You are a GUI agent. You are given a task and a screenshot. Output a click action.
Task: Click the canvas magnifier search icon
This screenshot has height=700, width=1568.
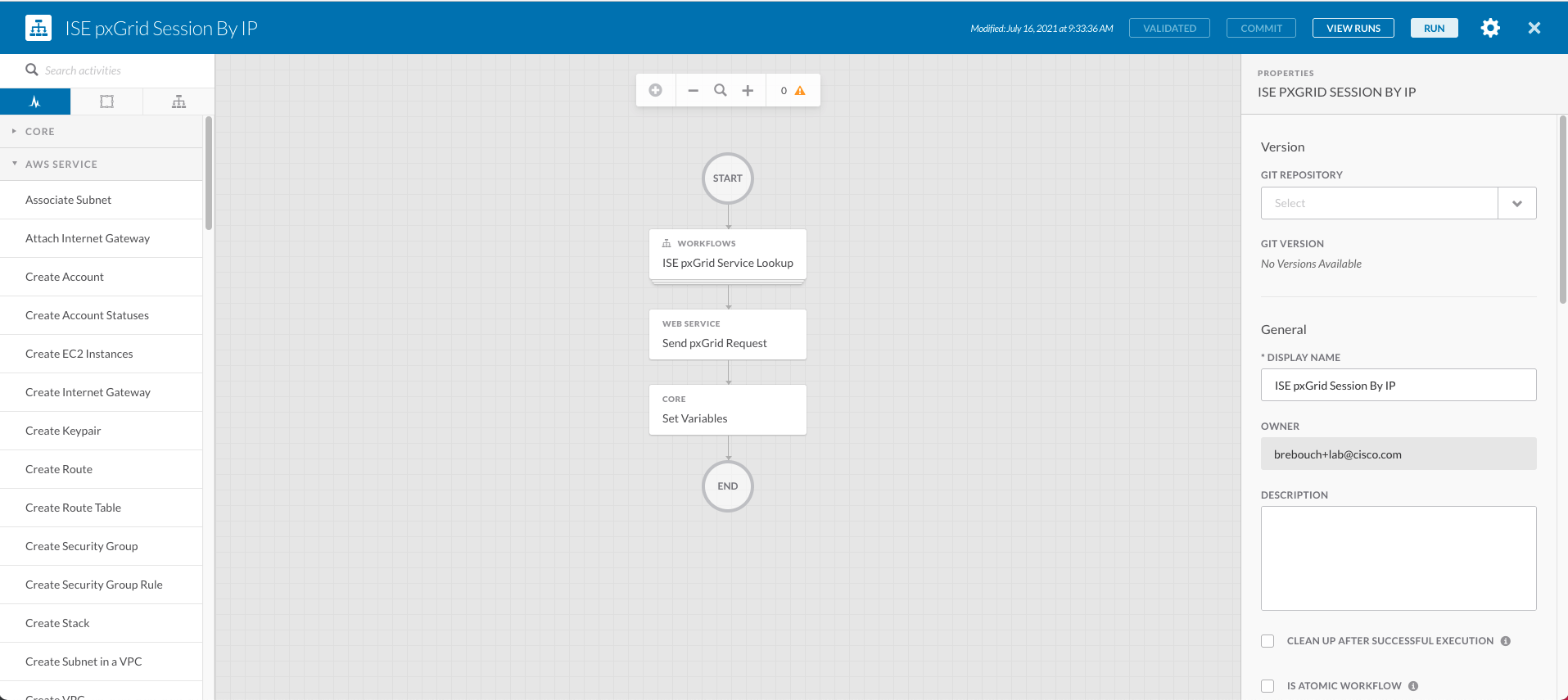pyautogui.click(x=721, y=91)
